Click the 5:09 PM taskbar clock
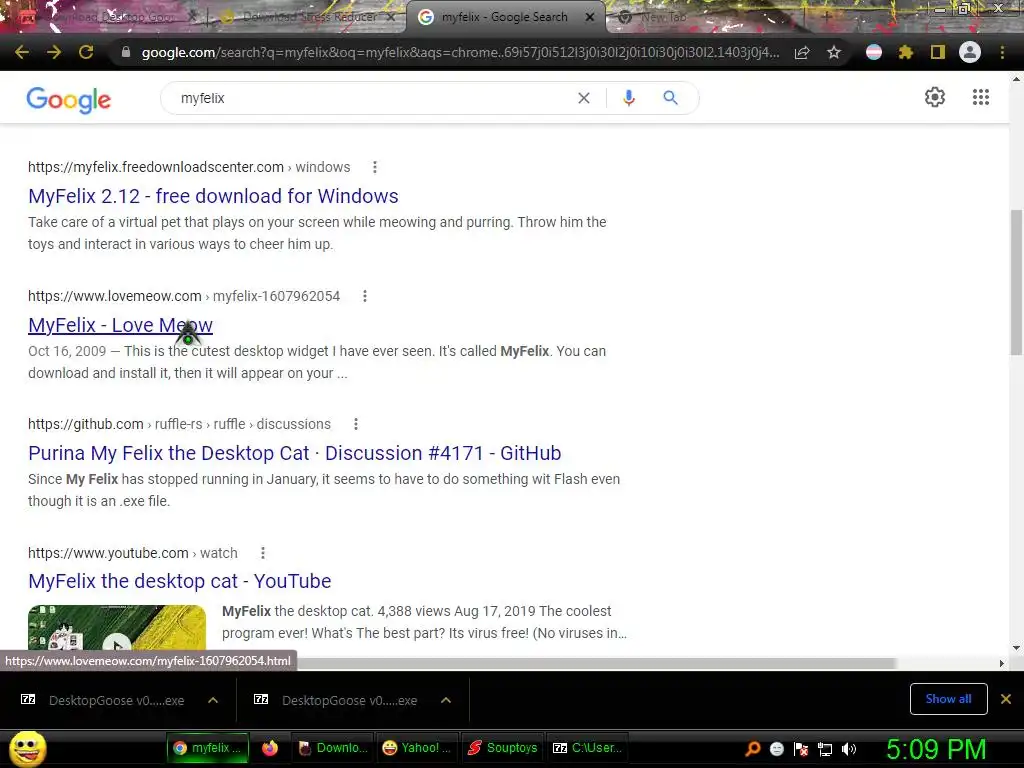Screen dimensions: 1024x768 click(x=936, y=749)
